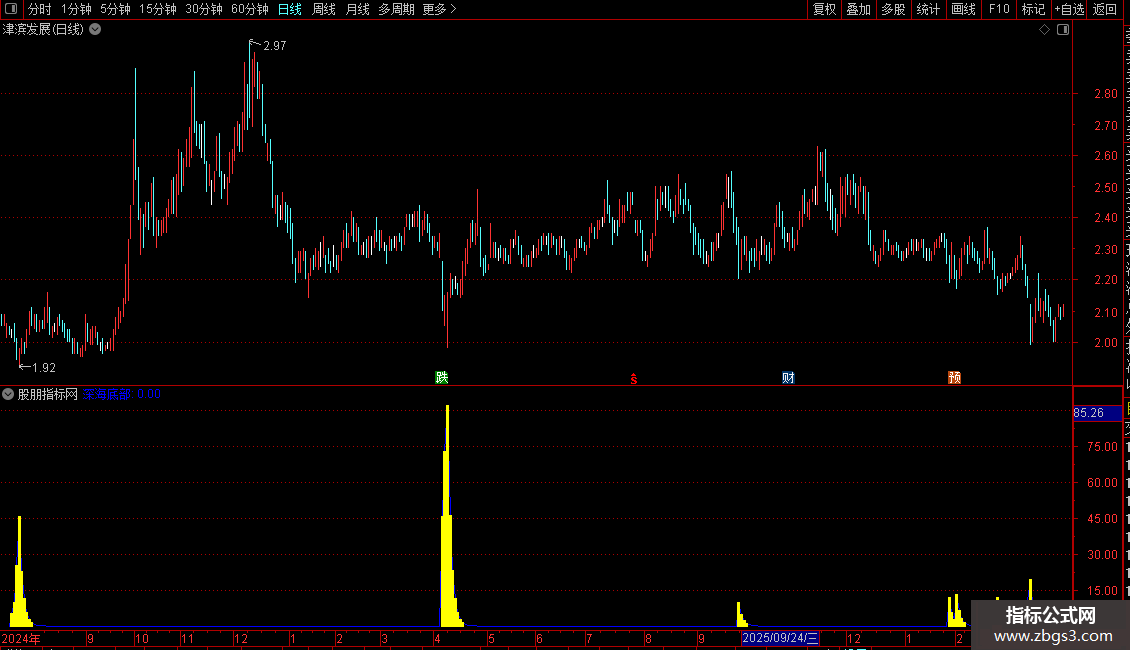Screen dimensions: 1130x650
Task: Click the diamond icon in the chart header
Action: 1044,30
